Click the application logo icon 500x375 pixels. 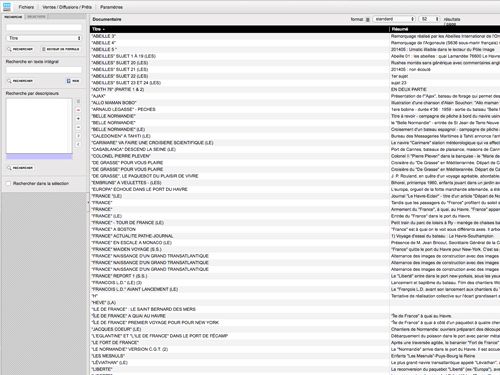click(x=7, y=7)
